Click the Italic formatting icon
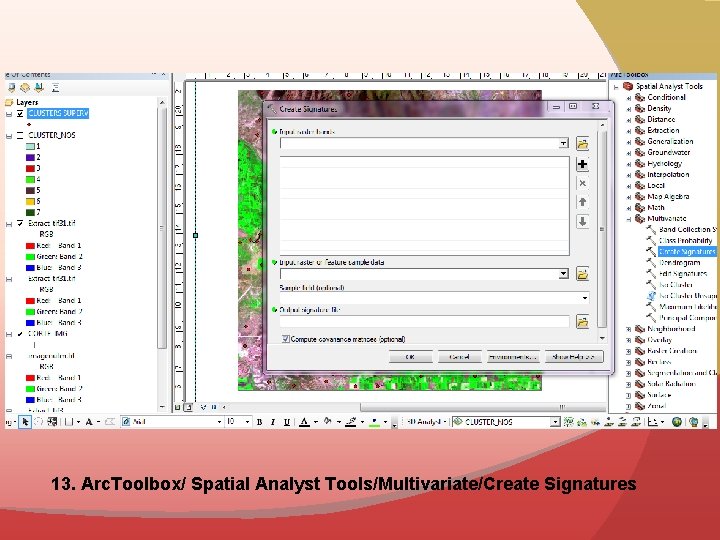720x540 pixels. click(273, 422)
